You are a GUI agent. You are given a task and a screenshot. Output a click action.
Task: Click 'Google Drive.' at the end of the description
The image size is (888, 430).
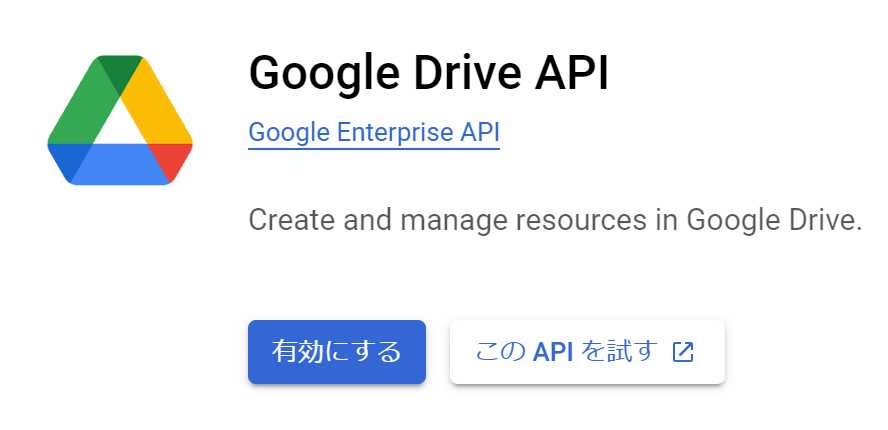click(x=773, y=220)
